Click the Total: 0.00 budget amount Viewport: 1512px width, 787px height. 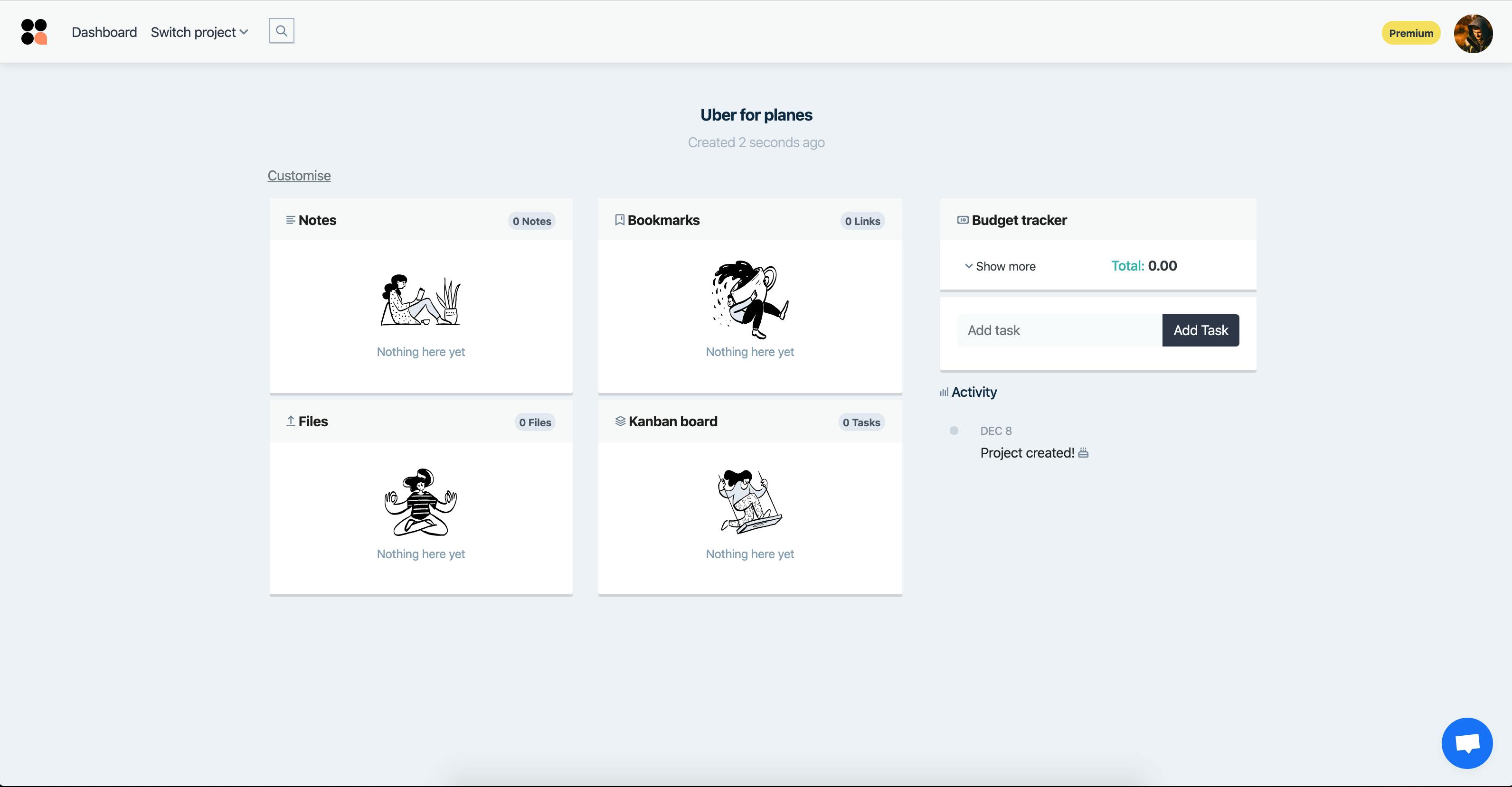point(1144,266)
